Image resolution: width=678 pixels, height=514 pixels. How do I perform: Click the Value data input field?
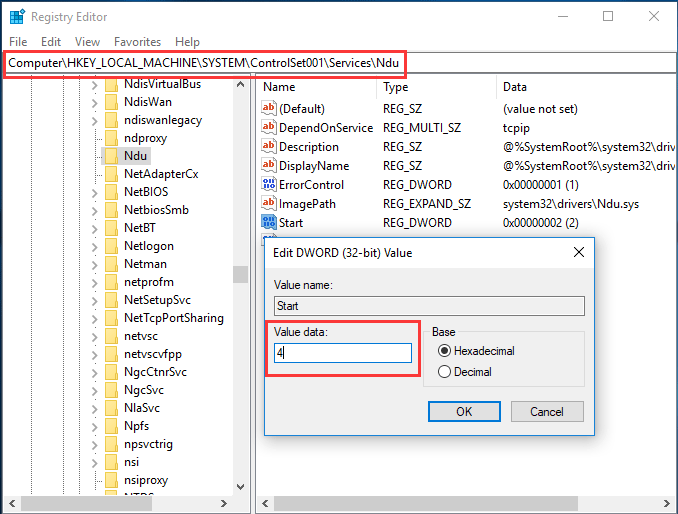(x=343, y=353)
